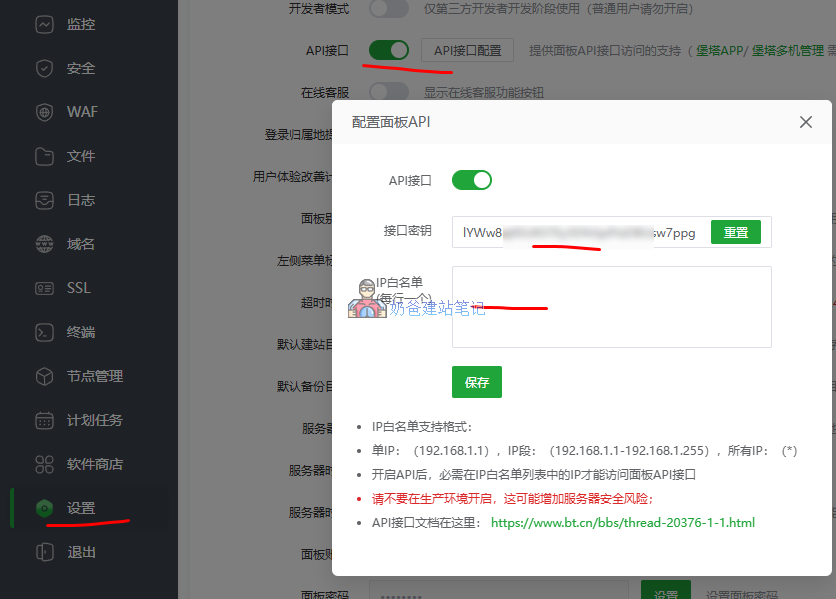
Task: Open the 日志 logs icon
Action: [x=44, y=200]
